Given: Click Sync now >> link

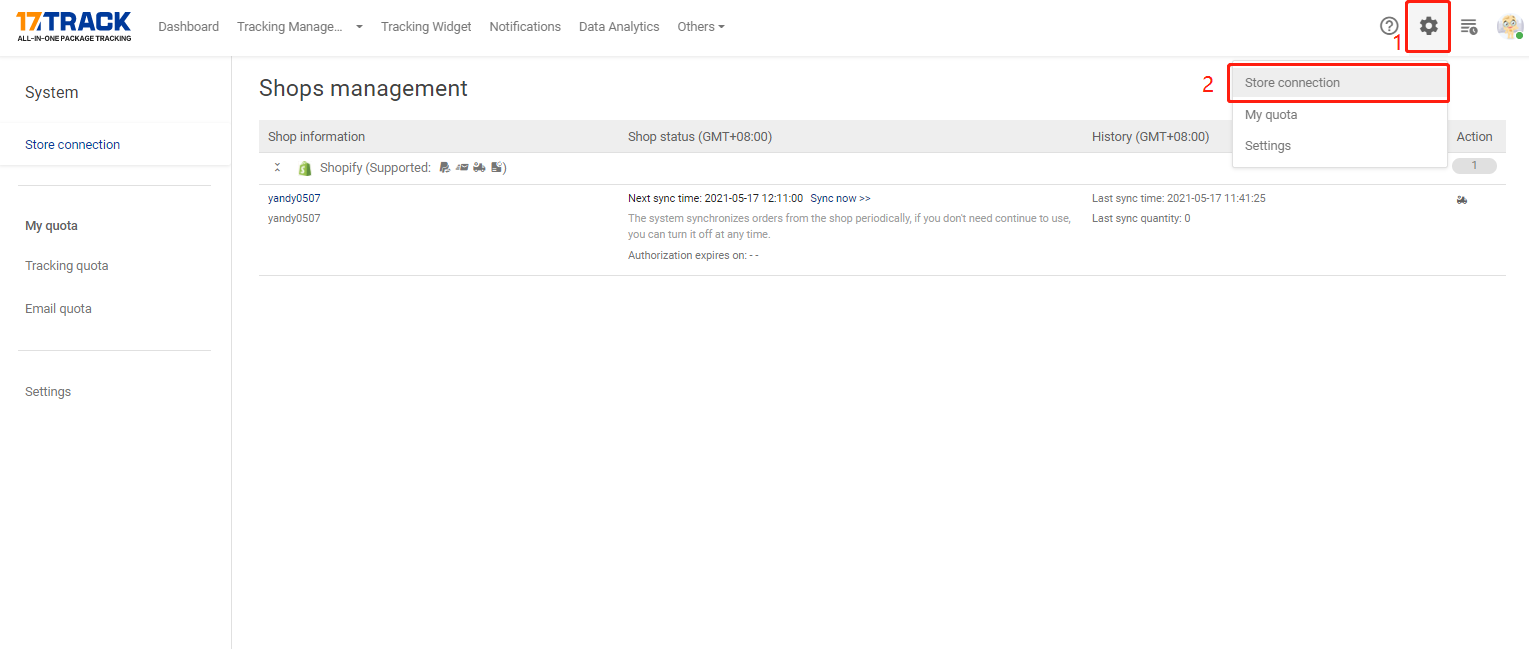Looking at the screenshot, I should 840,199.
